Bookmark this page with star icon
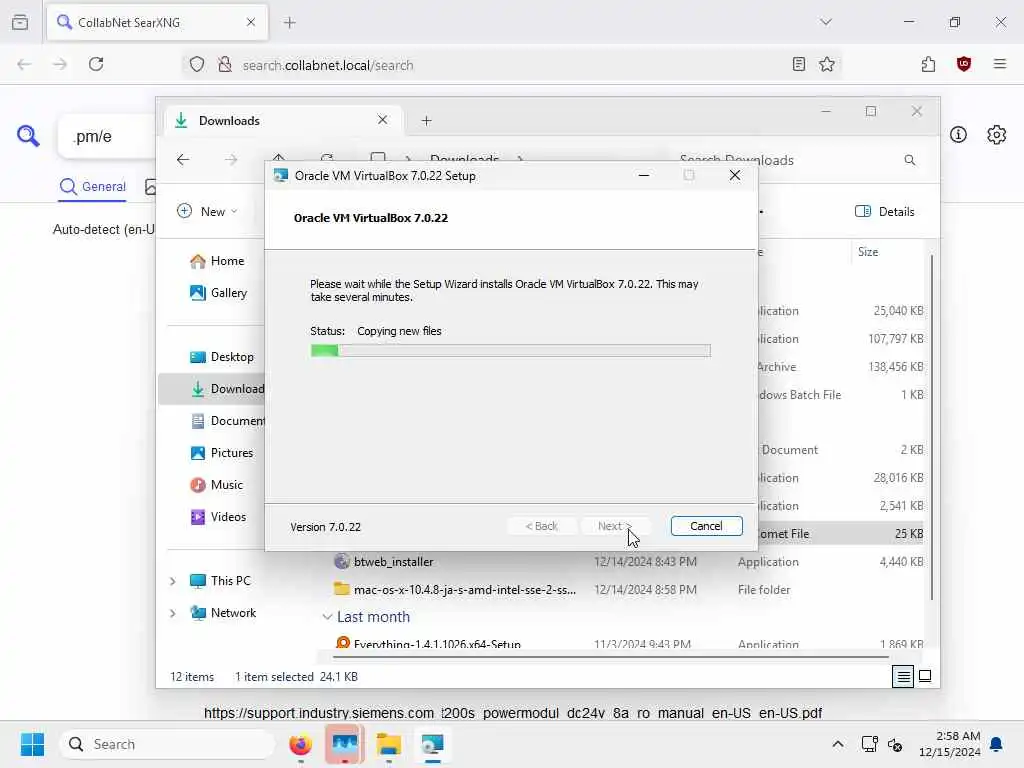The height and width of the screenshot is (768, 1024). (827, 64)
